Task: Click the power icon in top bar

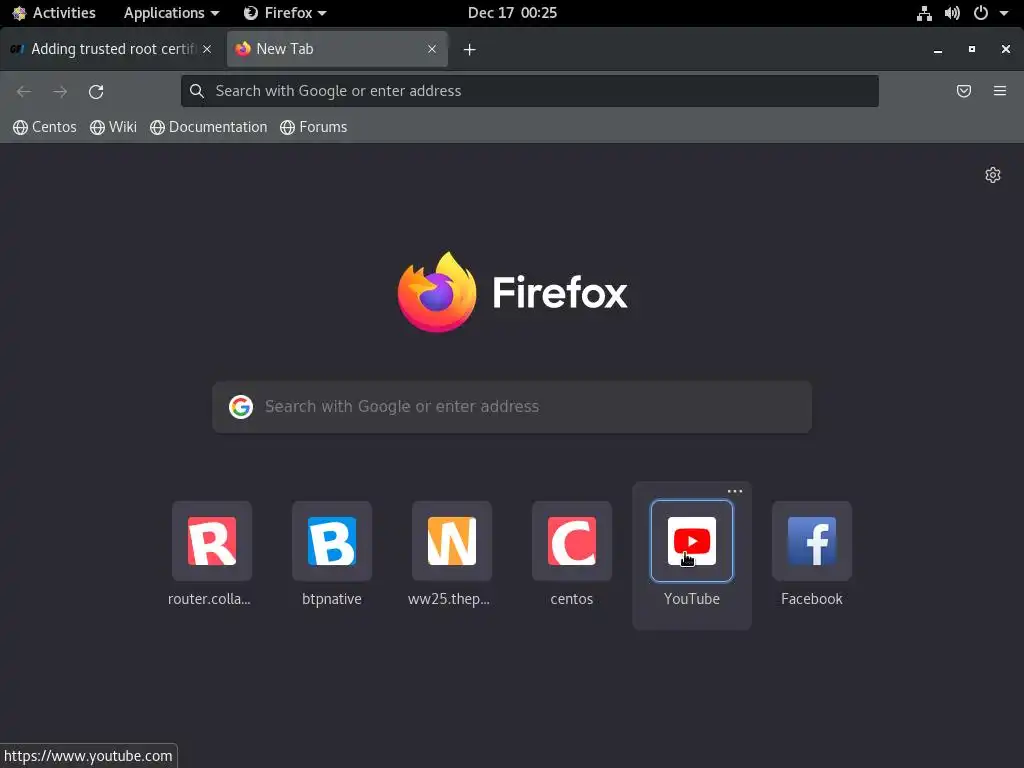Action: [981, 13]
